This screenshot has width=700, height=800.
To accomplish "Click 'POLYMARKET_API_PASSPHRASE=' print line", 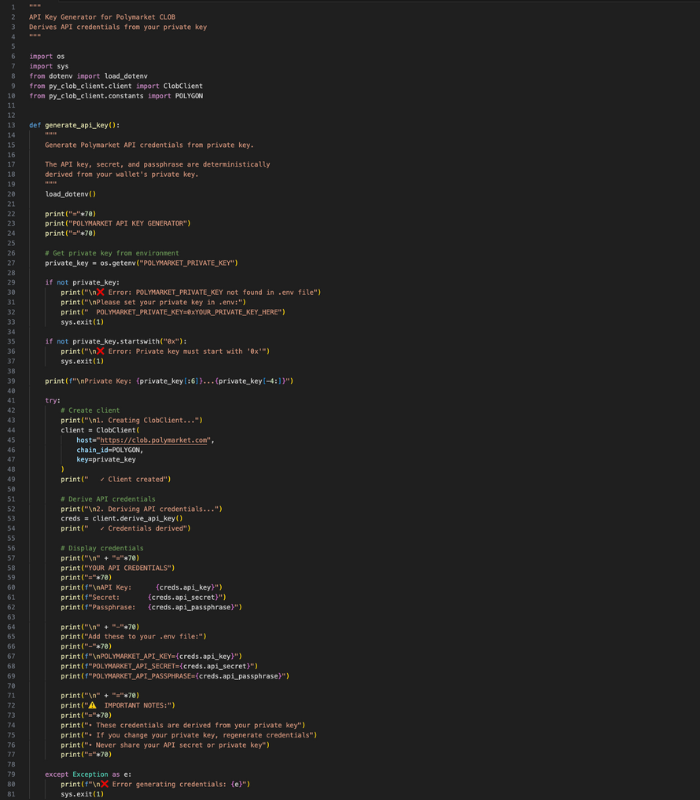I will (175, 676).
